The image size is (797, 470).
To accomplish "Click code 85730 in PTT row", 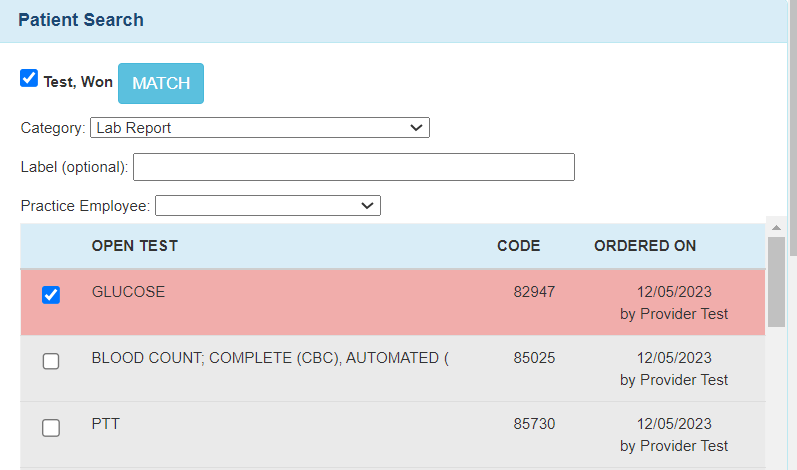I will click(x=534, y=424).
